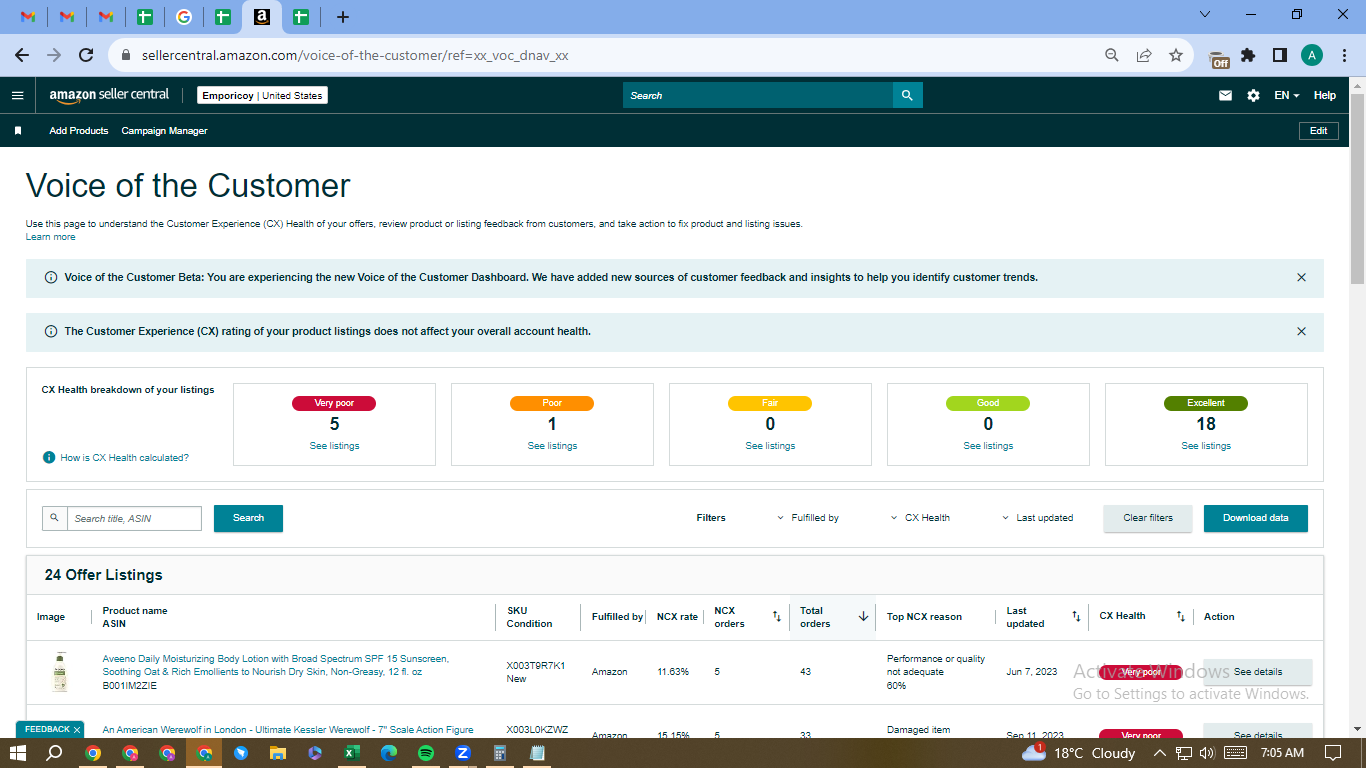Viewport: 1366px width, 768px height.
Task: See listings under Poor CX Health
Action: point(552,446)
